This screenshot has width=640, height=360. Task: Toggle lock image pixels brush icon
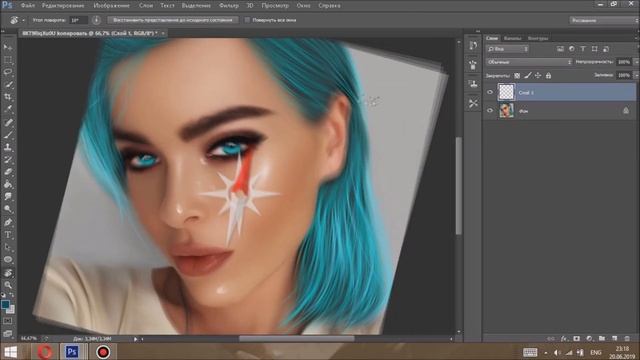point(528,76)
